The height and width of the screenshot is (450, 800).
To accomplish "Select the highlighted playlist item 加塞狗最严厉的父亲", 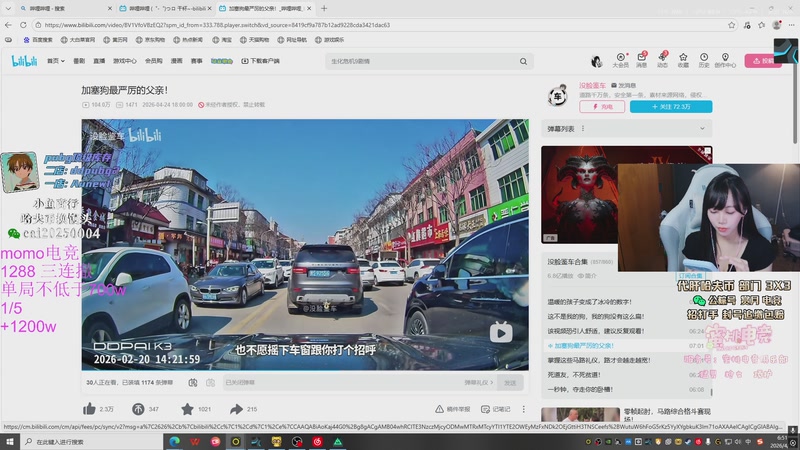I will [x=627, y=345].
